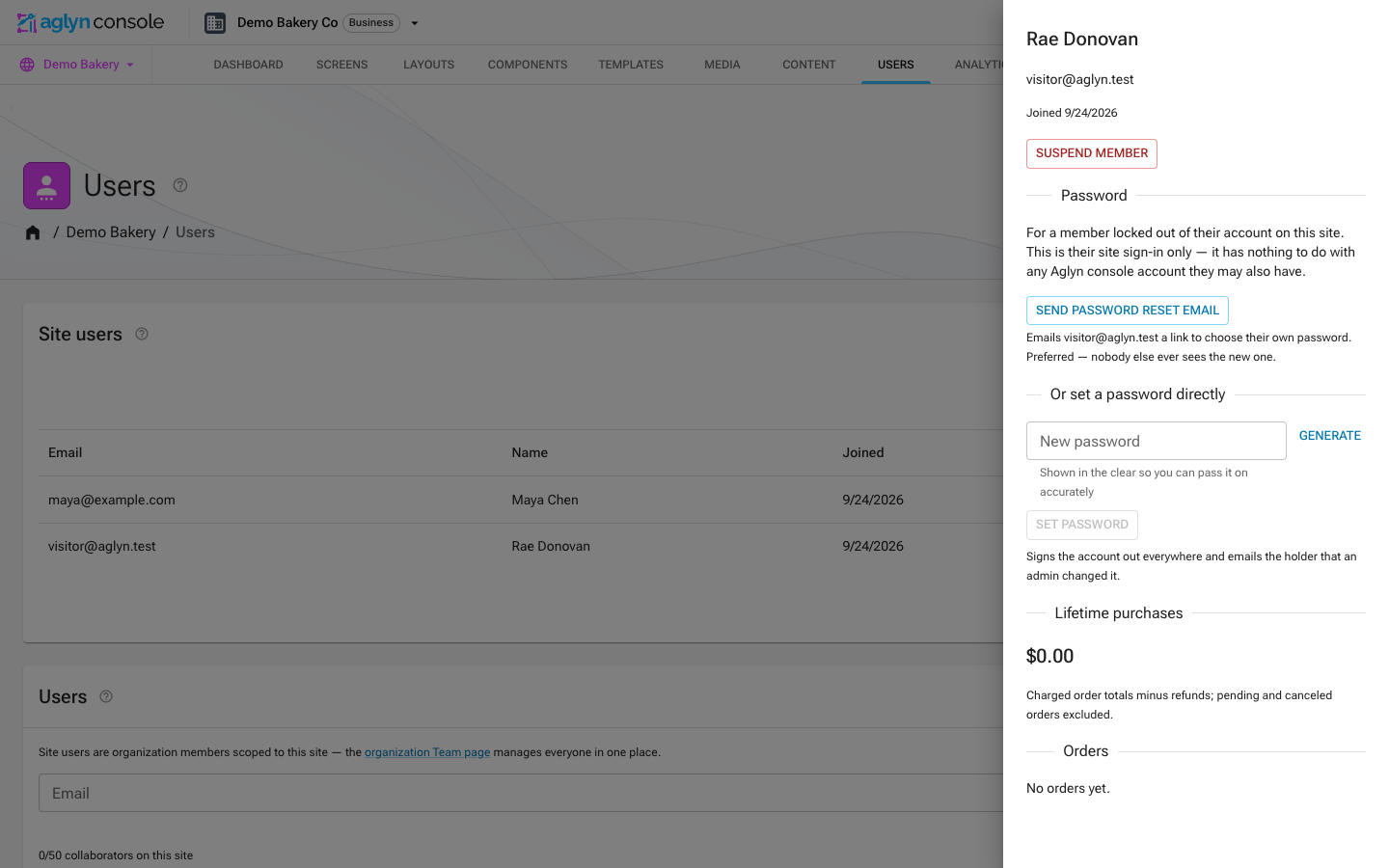
Task: Click Suspend Member button
Action: click(1092, 153)
